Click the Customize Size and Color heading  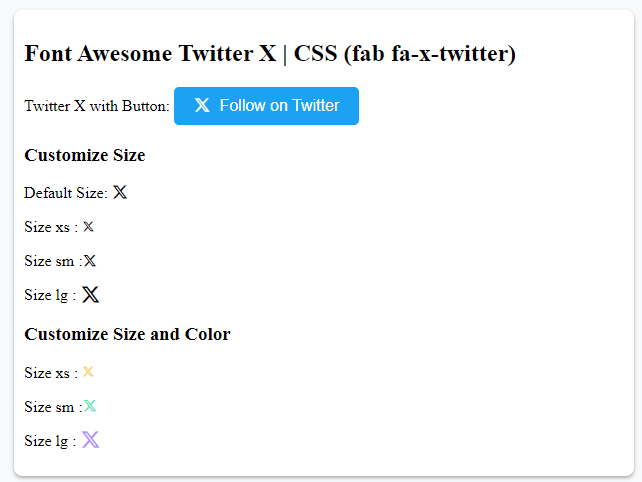(127, 334)
